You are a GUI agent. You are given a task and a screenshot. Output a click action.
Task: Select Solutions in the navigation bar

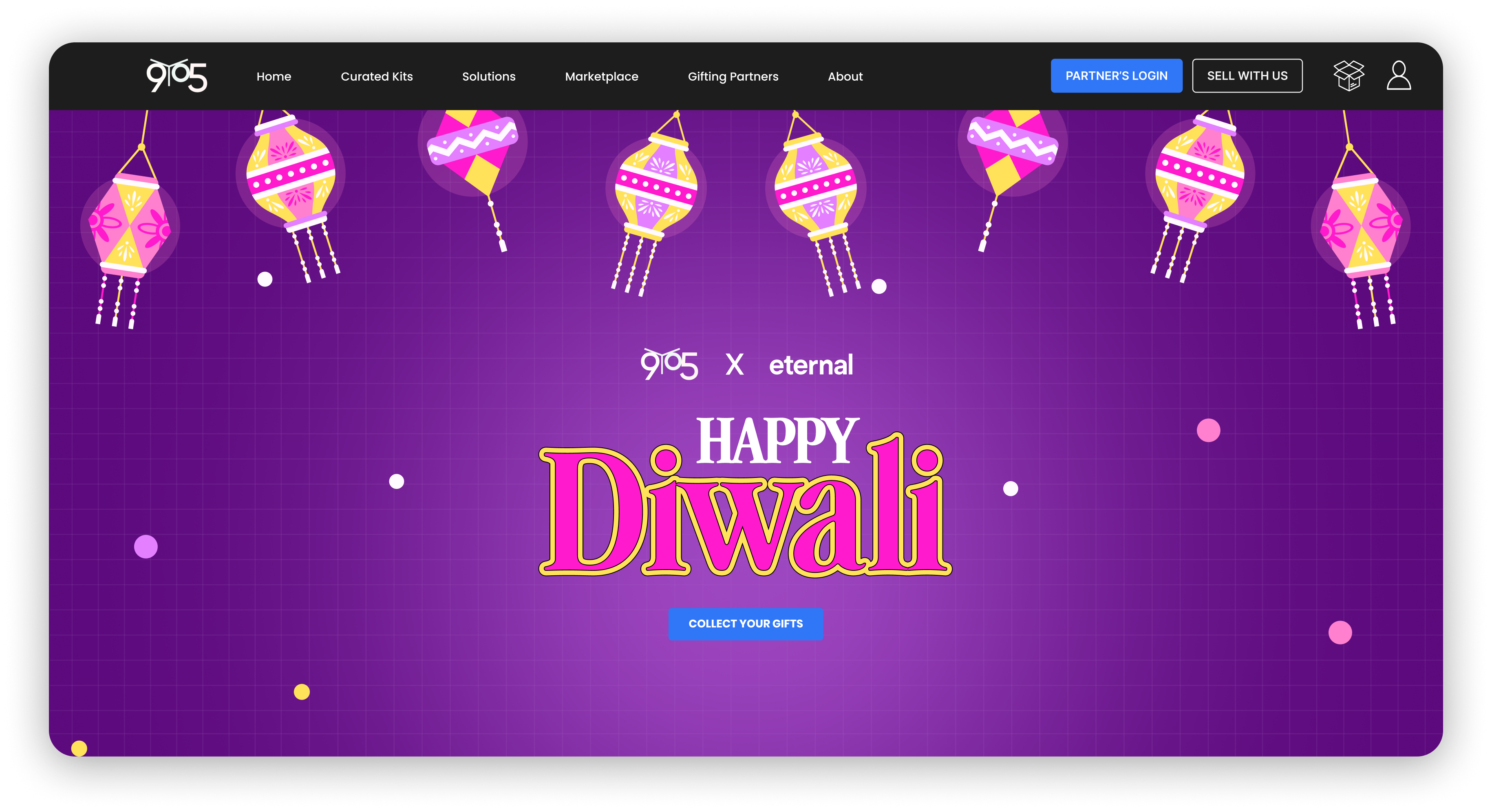point(488,77)
